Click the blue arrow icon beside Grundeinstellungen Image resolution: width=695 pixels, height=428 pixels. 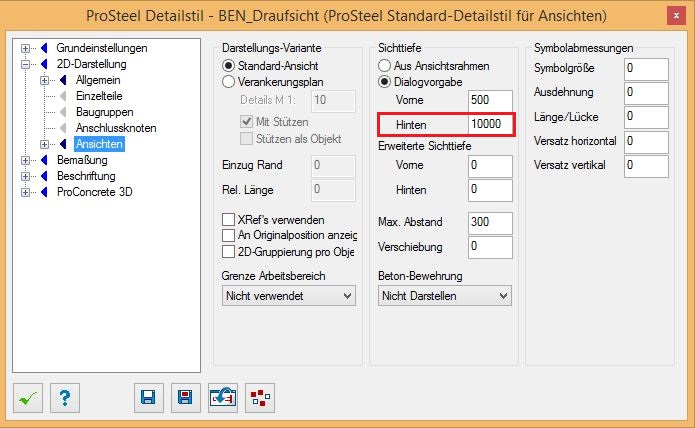coord(44,48)
